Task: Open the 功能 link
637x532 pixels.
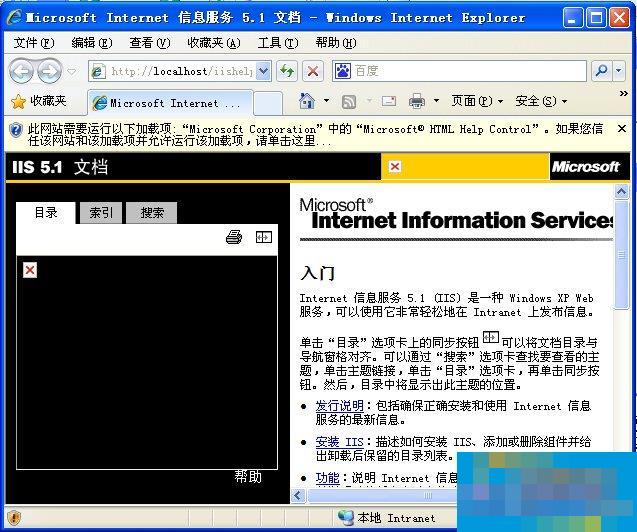Action: coord(327,478)
